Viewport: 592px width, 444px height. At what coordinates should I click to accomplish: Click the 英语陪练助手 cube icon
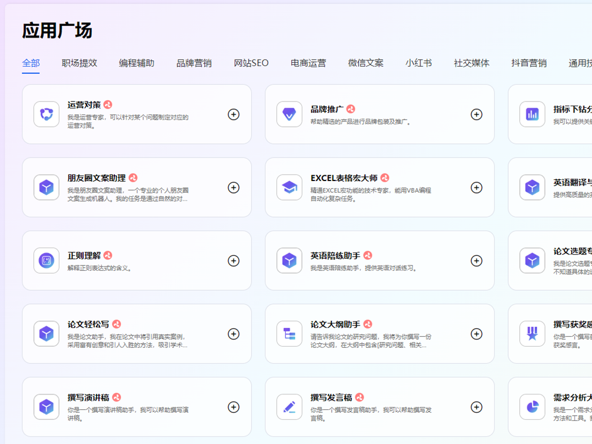tap(289, 261)
